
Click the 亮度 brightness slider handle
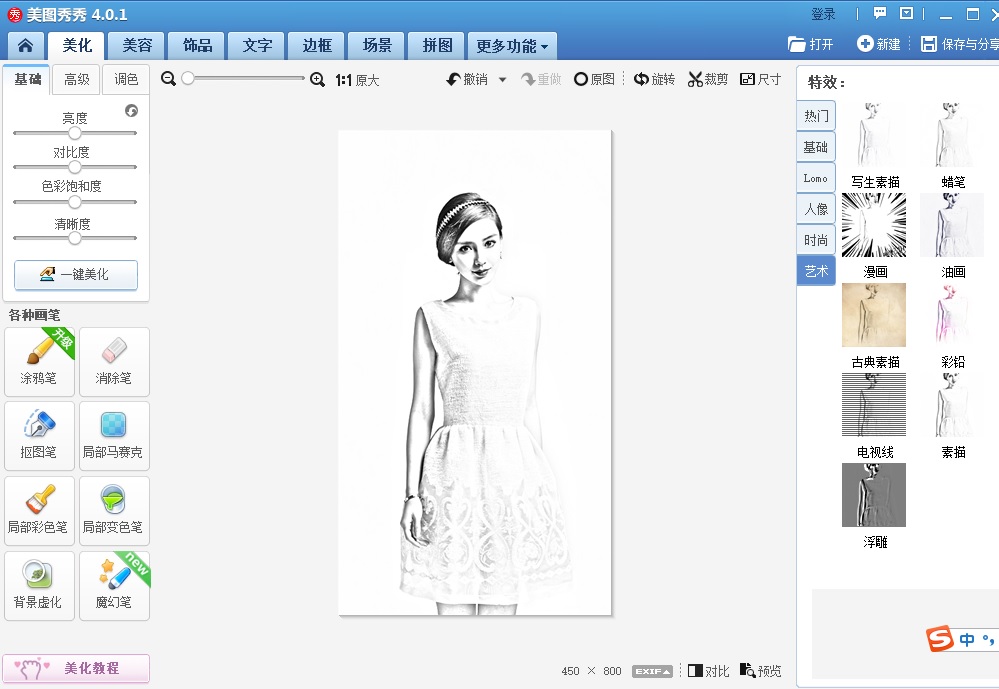(75, 133)
